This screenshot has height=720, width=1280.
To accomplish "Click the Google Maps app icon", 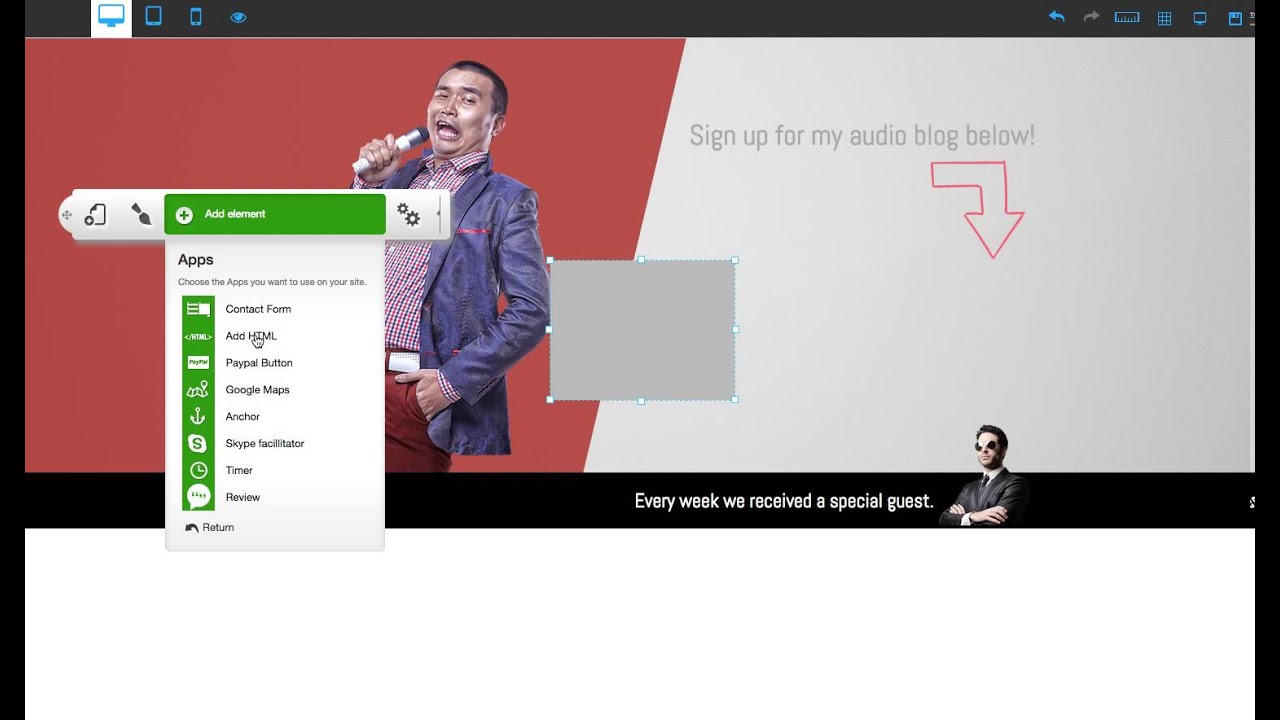I will [x=198, y=390].
